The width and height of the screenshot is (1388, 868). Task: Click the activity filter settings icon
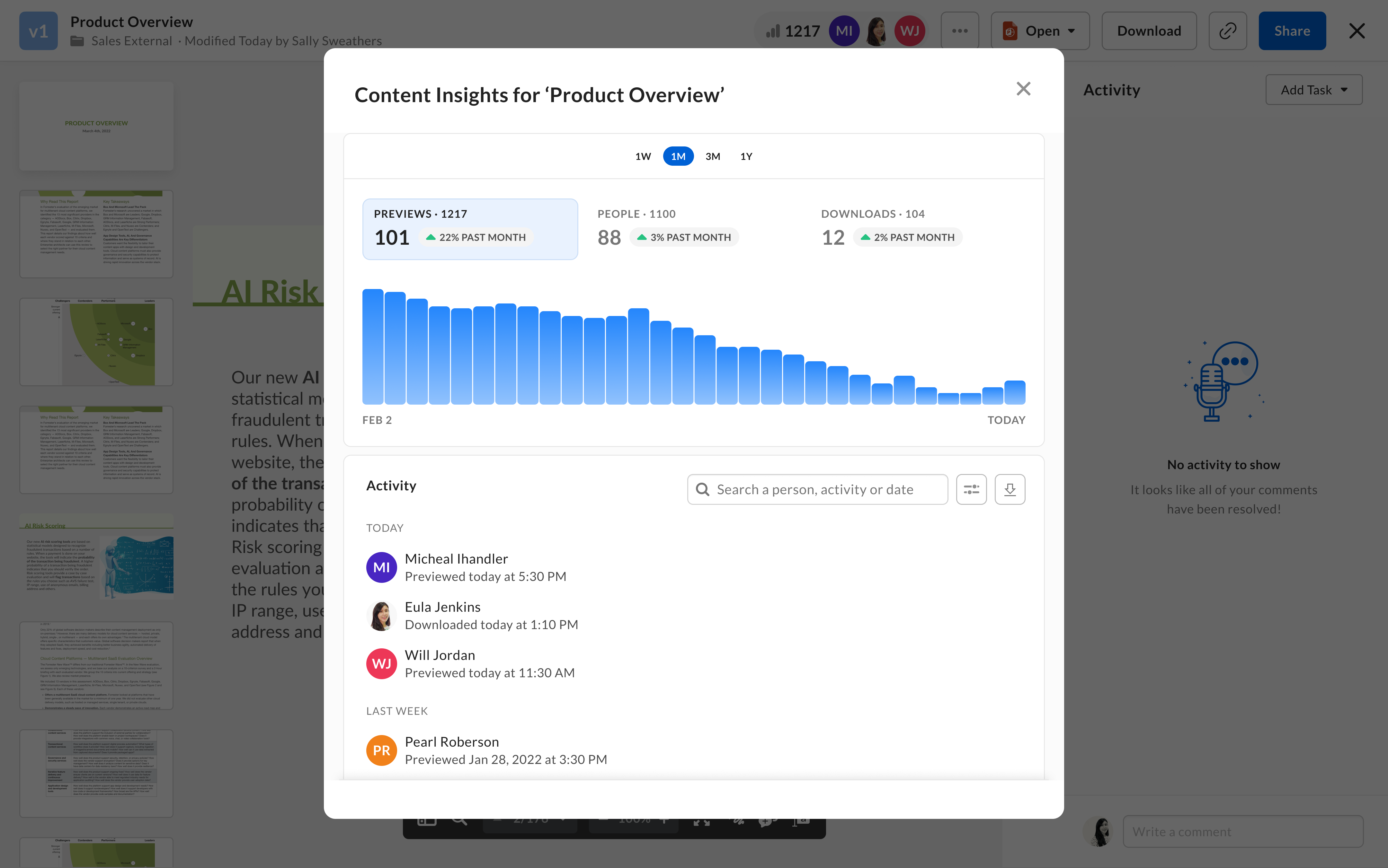point(971,489)
